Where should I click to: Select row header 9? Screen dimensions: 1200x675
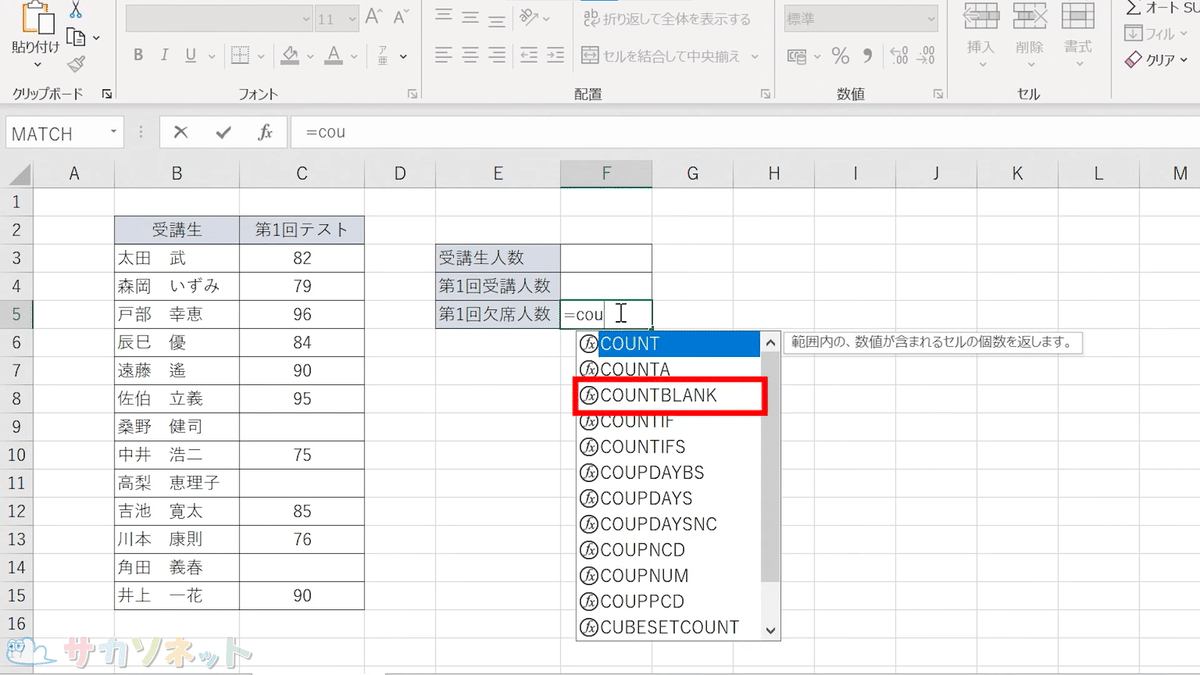coord(17,427)
